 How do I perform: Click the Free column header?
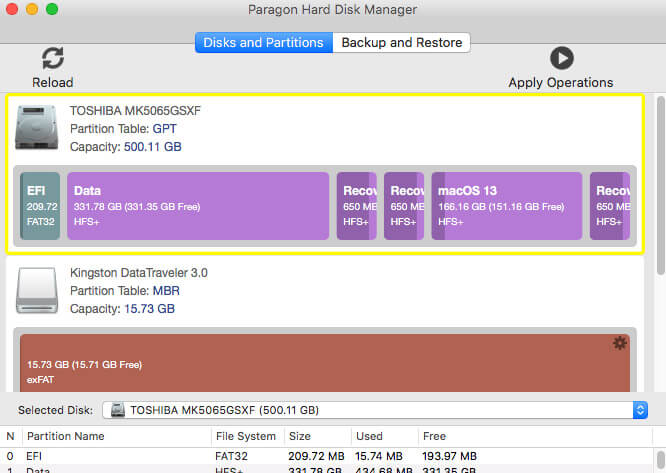pos(433,436)
